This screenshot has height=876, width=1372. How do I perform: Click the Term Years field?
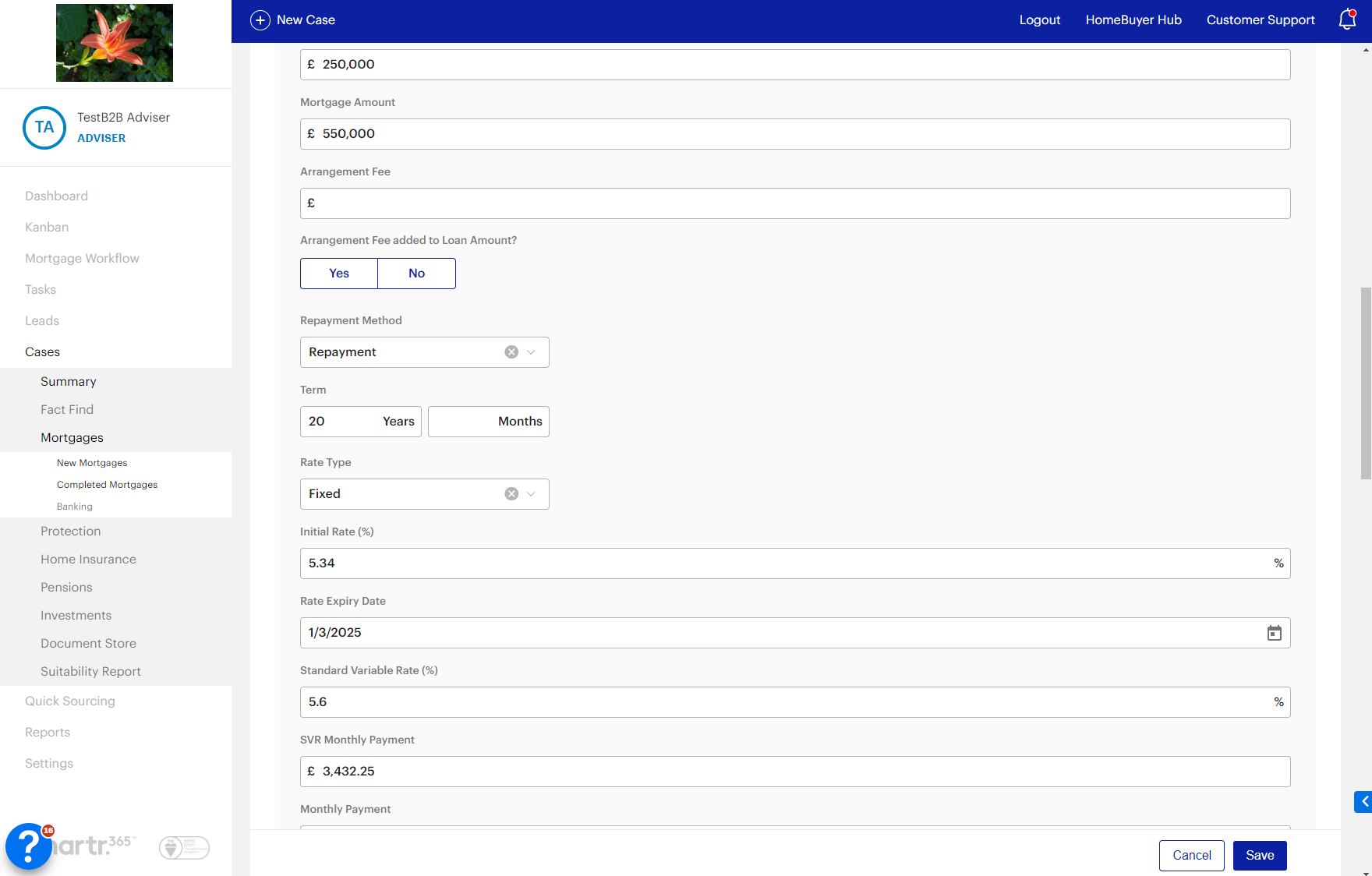[361, 422]
